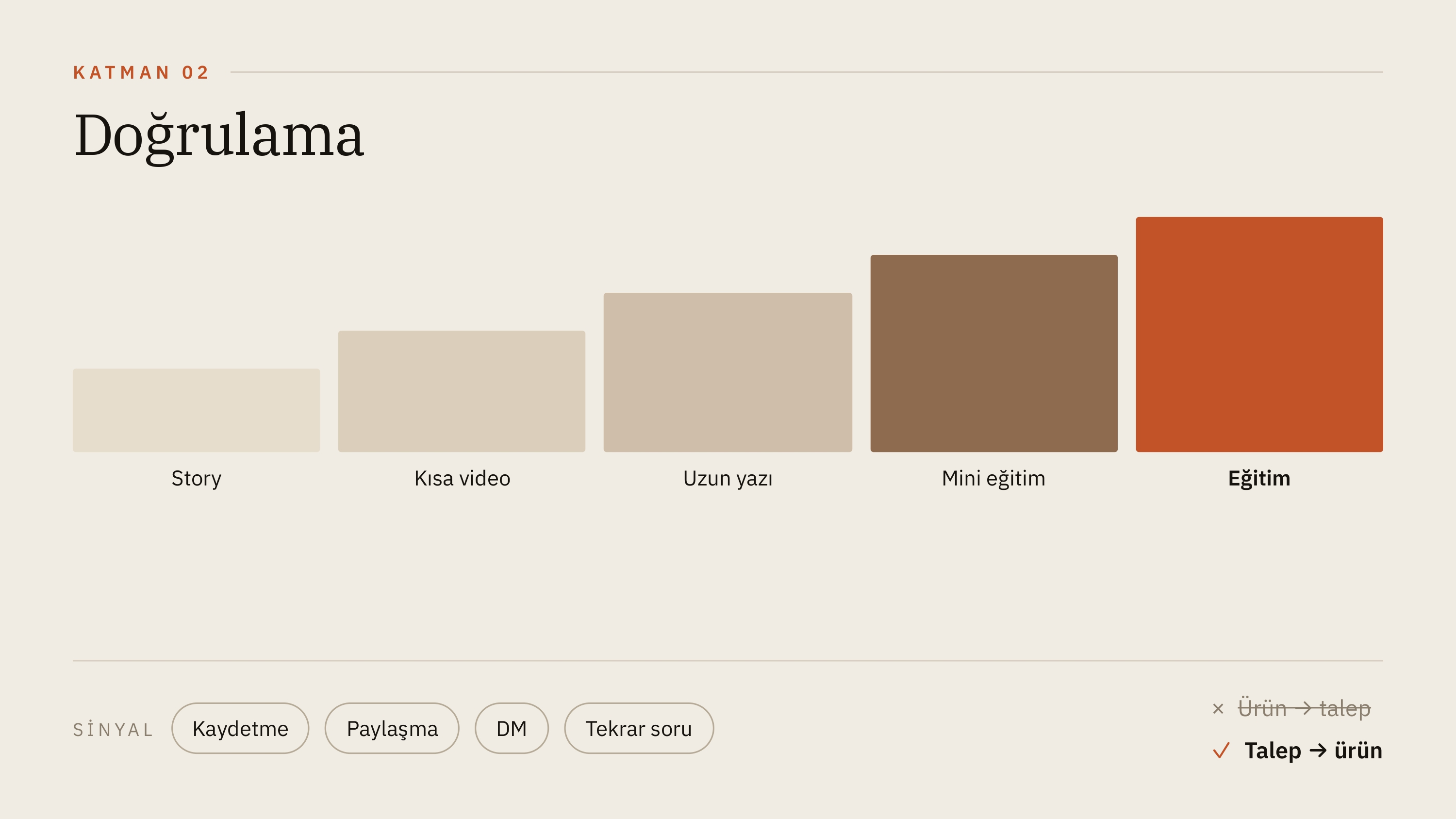Click the bold Eğitim label

pyautogui.click(x=1259, y=478)
